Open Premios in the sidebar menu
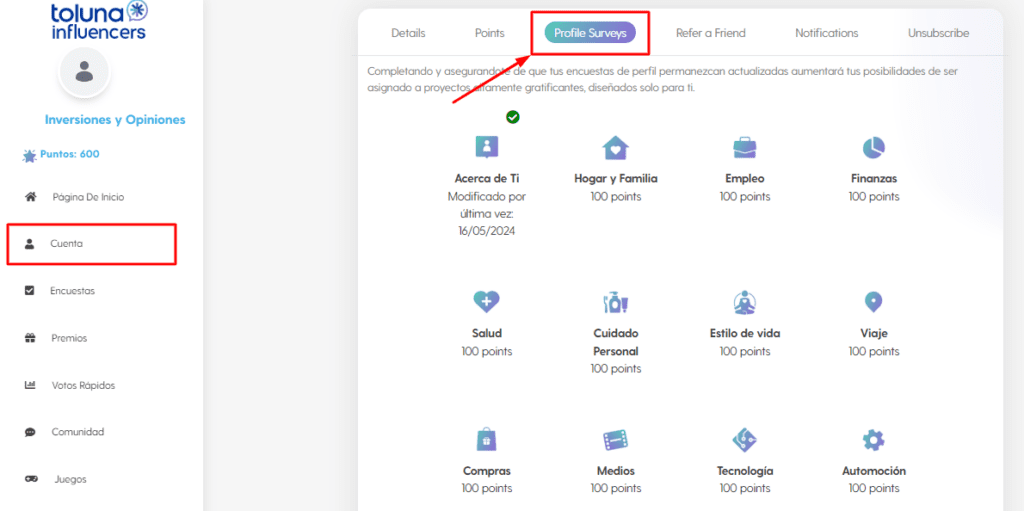The image size is (1024, 511). point(69,338)
